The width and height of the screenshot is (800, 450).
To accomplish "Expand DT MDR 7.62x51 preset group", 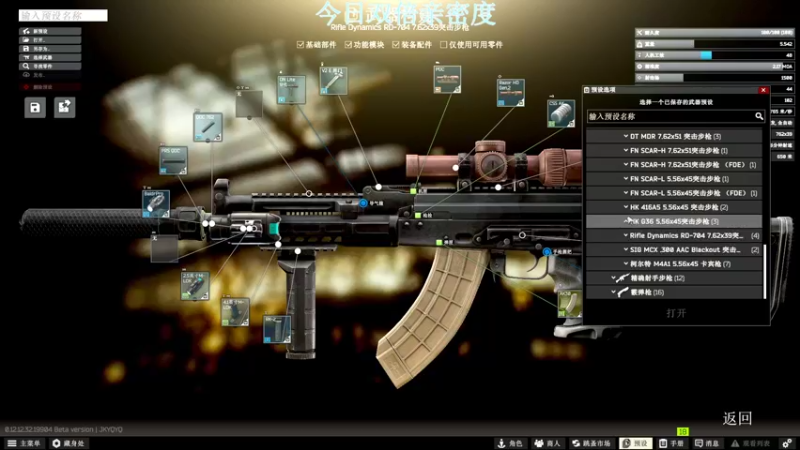I will click(673, 136).
